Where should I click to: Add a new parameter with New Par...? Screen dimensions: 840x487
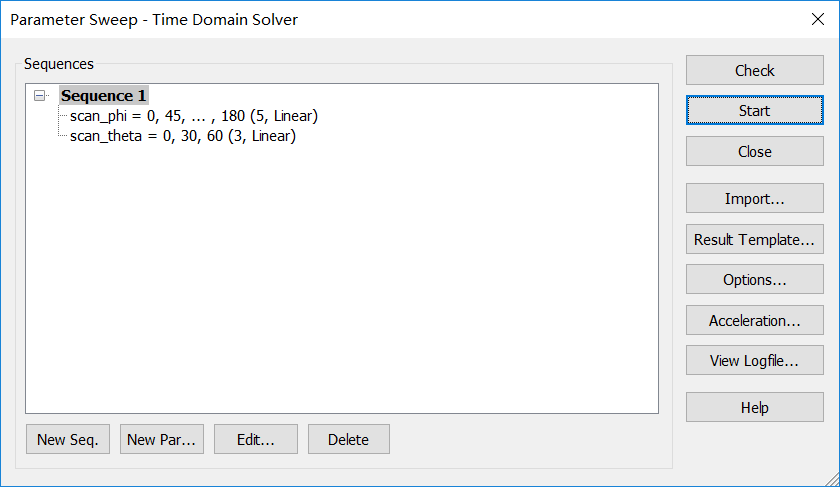tap(162, 439)
